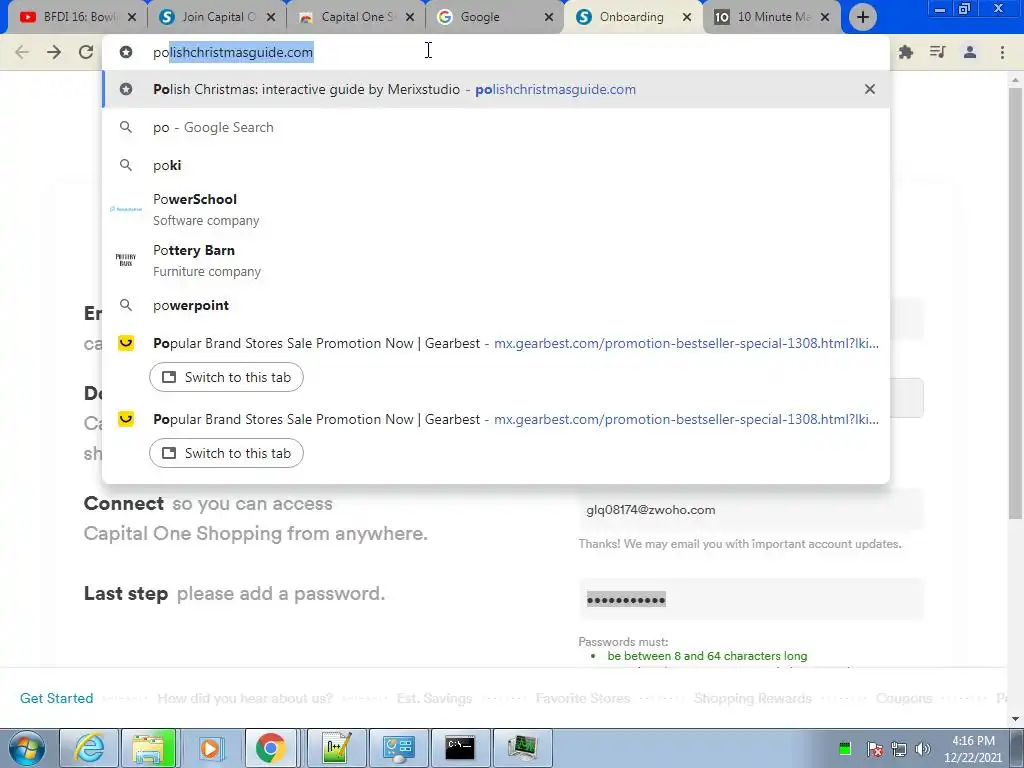This screenshot has height=768, width=1024.
Task: Reload the current page
Action: (x=86, y=52)
